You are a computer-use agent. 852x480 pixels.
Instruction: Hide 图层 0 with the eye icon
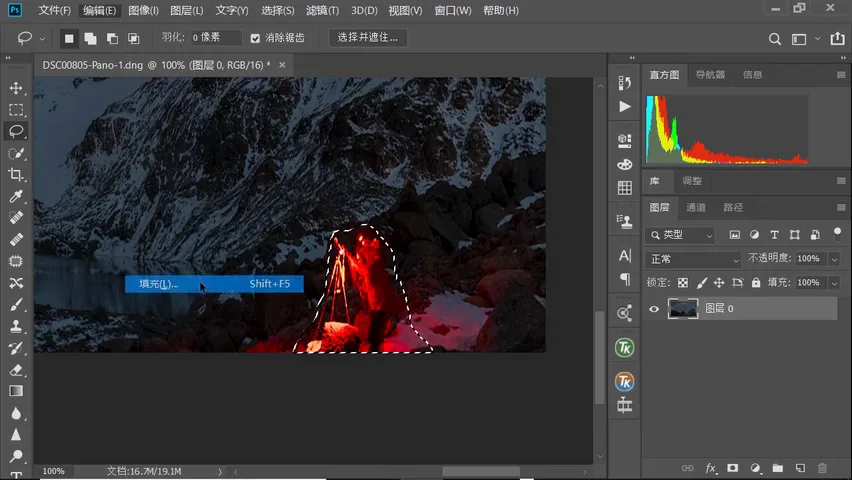coord(654,309)
